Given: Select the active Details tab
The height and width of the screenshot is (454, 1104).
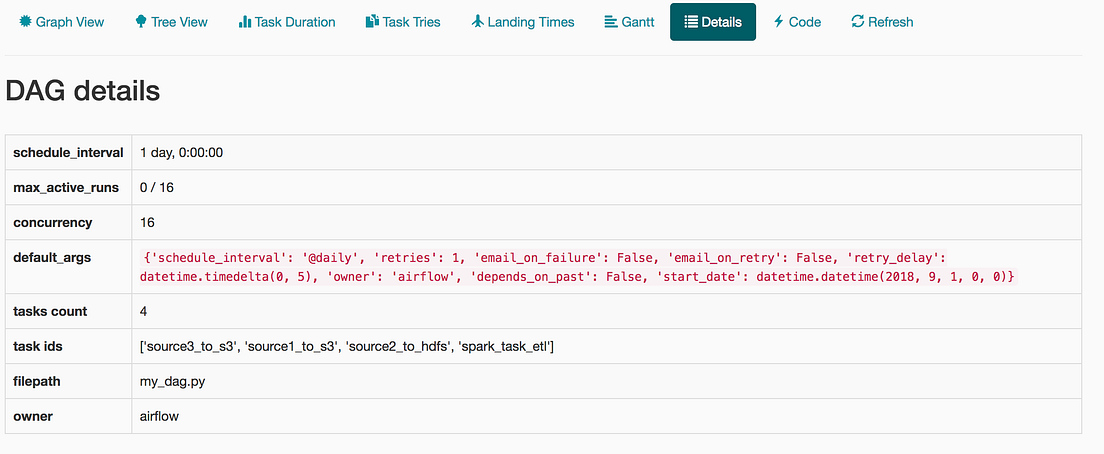Looking at the screenshot, I should [x=713, y=22].
